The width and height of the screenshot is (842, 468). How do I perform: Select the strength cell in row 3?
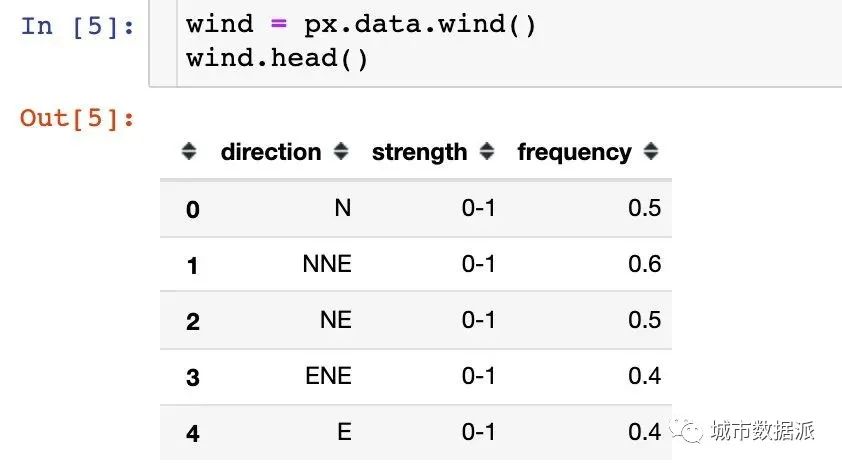[x=478, y=376]
